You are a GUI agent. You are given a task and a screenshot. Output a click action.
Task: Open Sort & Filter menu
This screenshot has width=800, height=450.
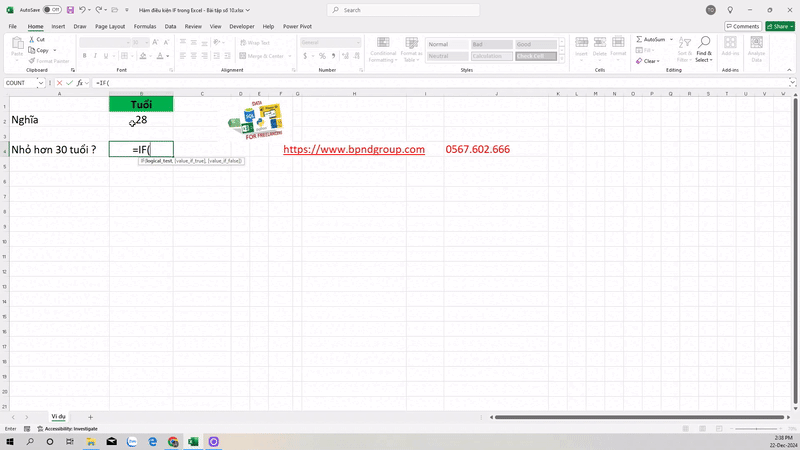pos(685,49)
